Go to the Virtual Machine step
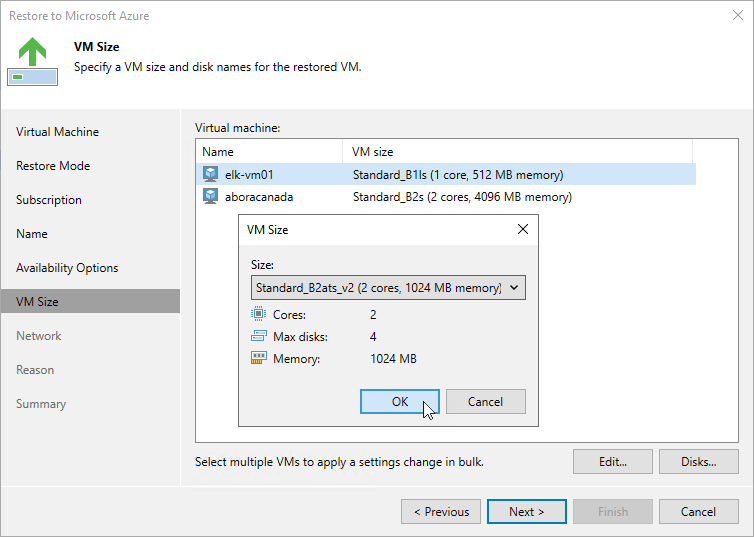The height and width of the screenshot is (537, 754). click(x=57, y=132)
